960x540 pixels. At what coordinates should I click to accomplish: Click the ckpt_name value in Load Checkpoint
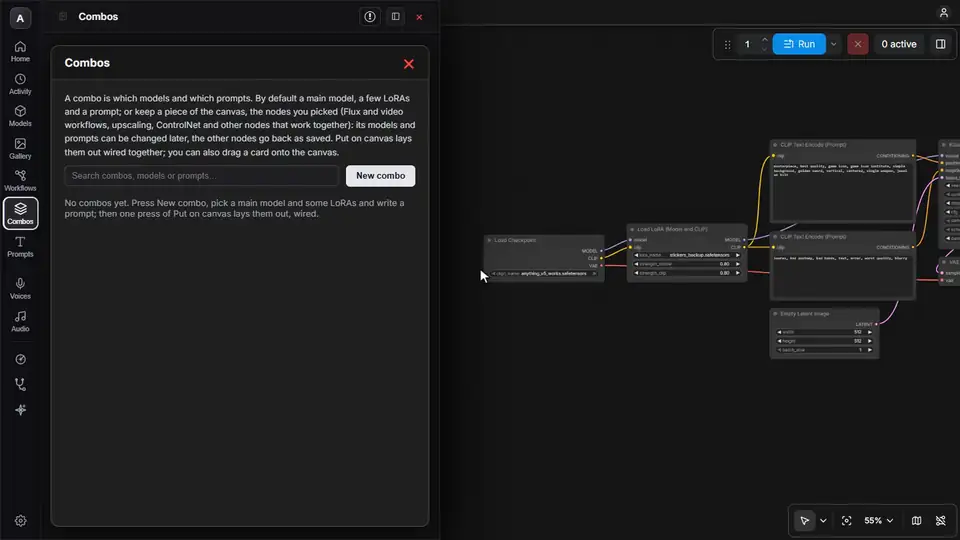coord(544,274)
